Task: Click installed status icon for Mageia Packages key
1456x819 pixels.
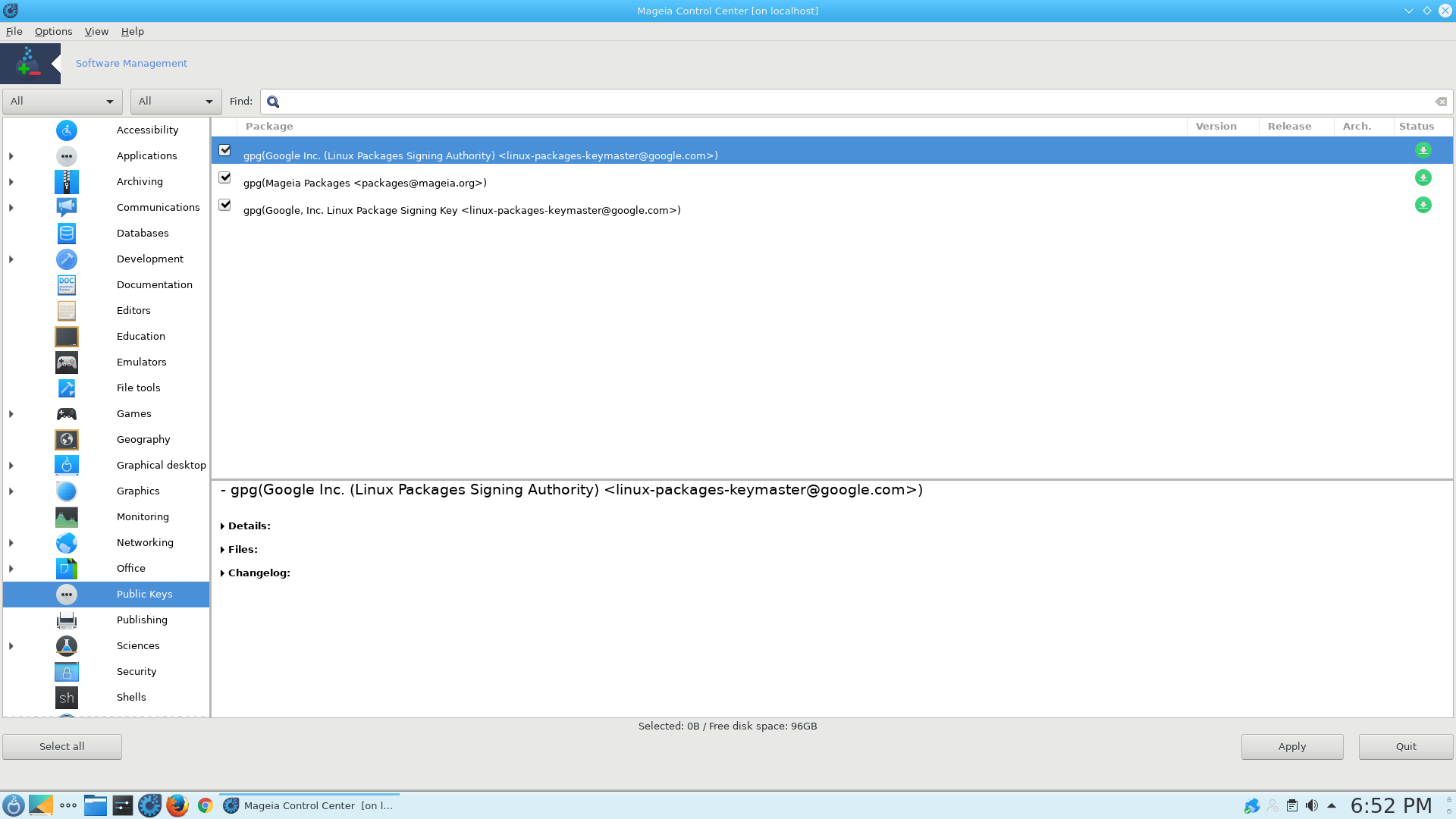Action: click(x=1423, y=177)
